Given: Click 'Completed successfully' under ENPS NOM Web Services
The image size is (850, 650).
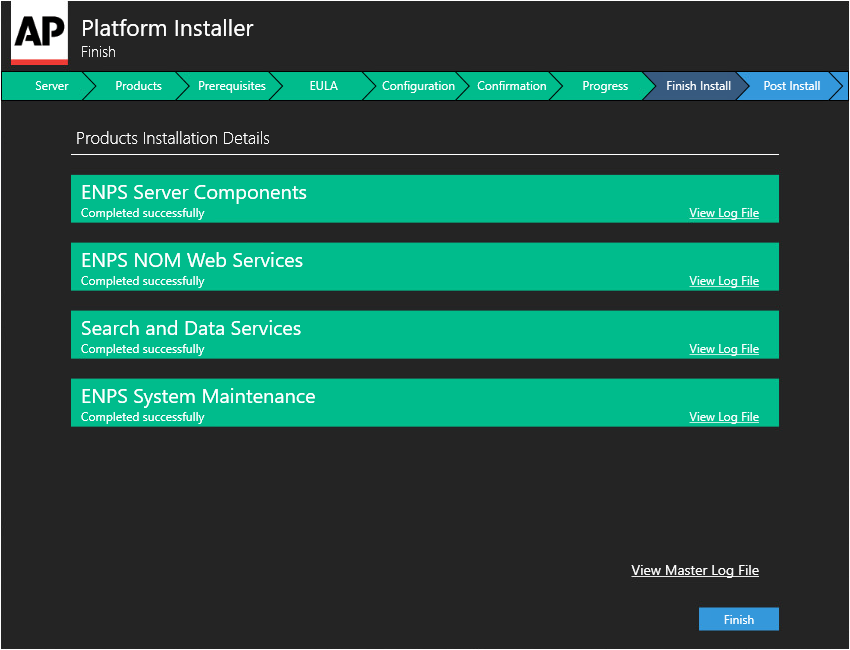Looking at the screenshot, I should coord(143,281).
